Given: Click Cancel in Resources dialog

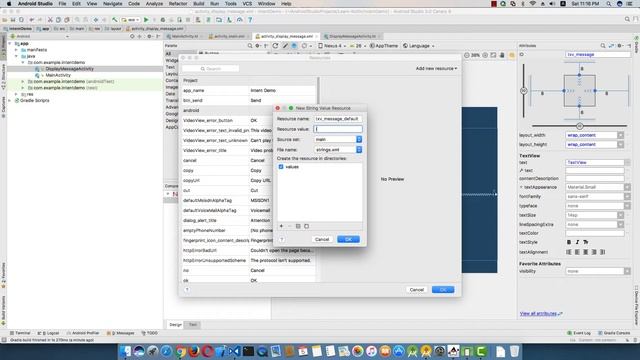Looking at the screenshot, I should (417, 290).
